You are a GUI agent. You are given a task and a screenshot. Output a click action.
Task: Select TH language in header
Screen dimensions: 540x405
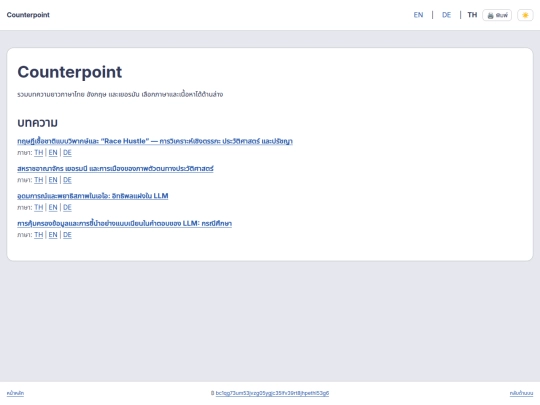click(x=472, y=15)
